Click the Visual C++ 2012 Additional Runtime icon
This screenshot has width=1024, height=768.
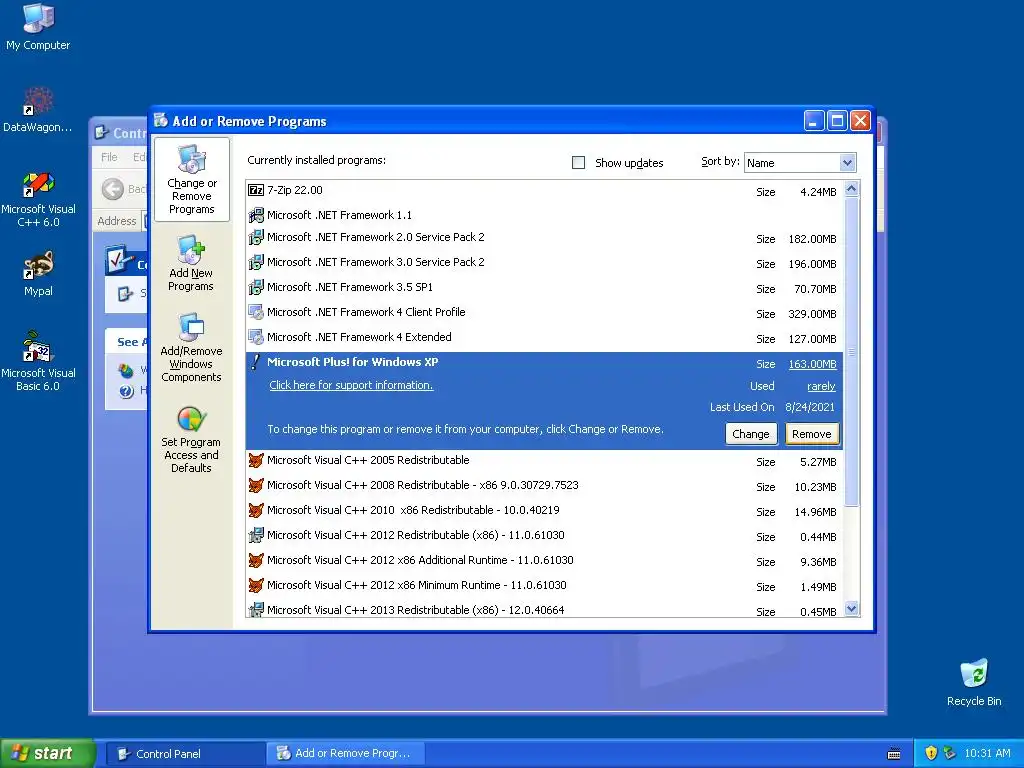256,560
